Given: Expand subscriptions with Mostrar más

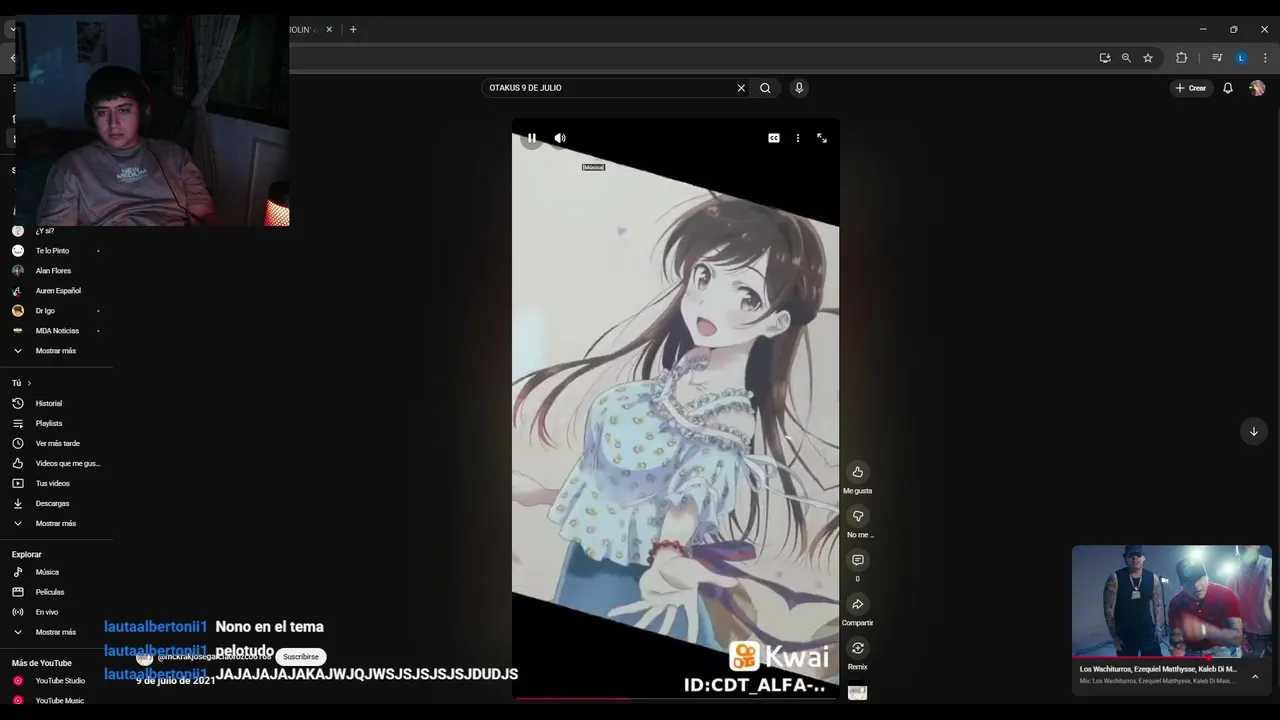Looking at the screenshot, I should point(56,351).
